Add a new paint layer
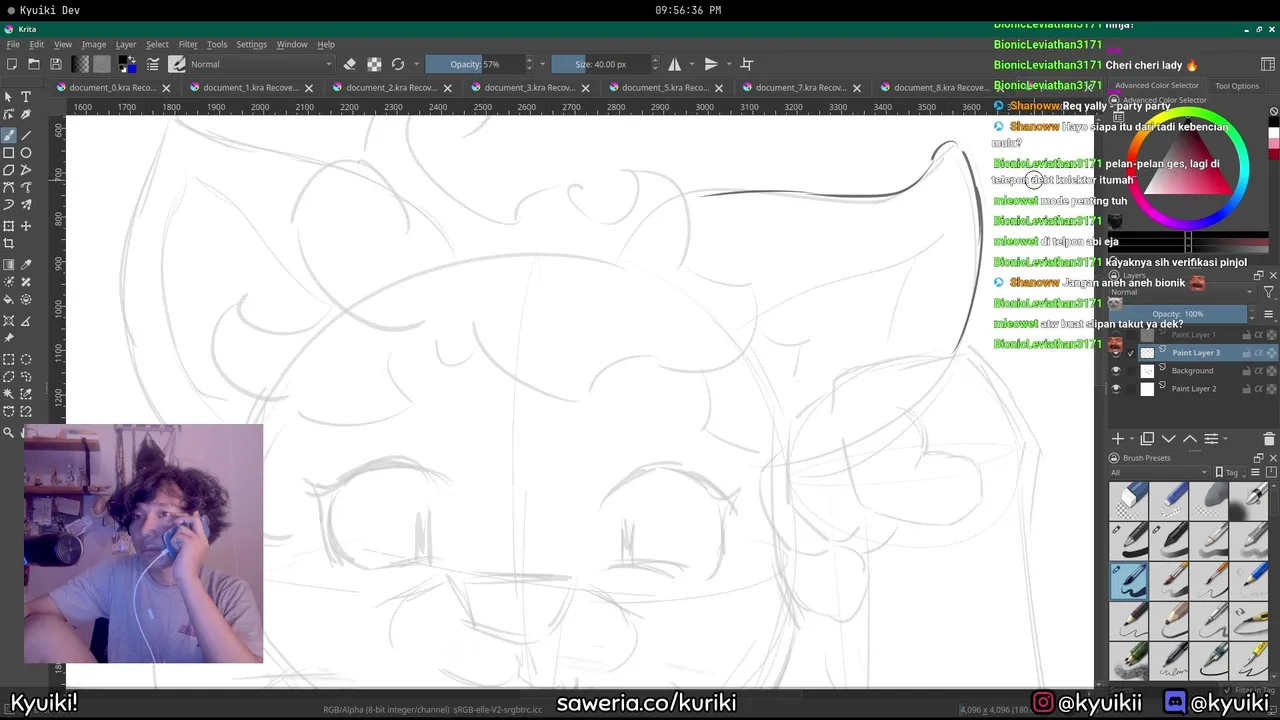Image resolution: width=1280 pixels, height=720 pixels. 1118,439
